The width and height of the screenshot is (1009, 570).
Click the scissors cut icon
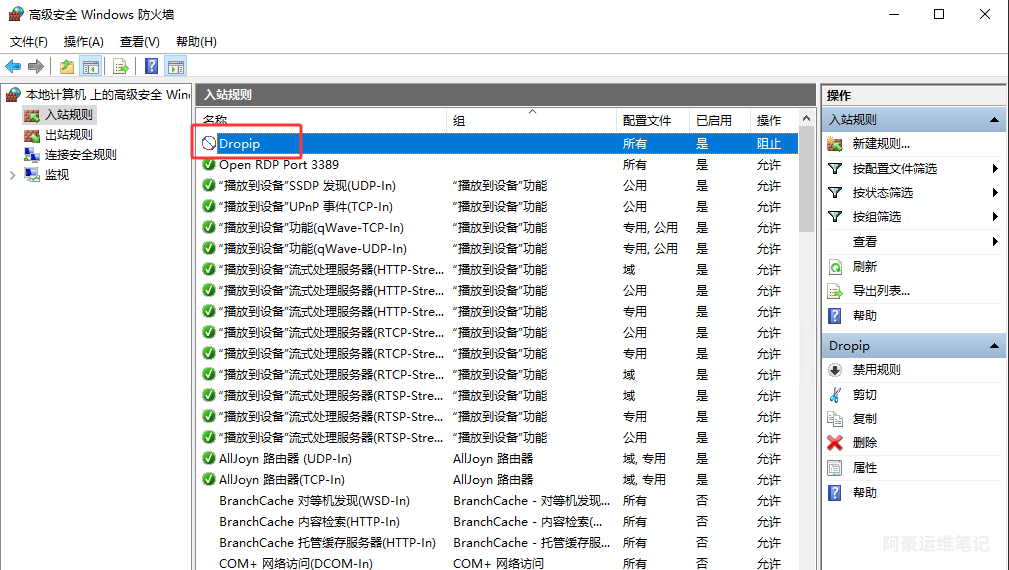(x=835, y=394)
